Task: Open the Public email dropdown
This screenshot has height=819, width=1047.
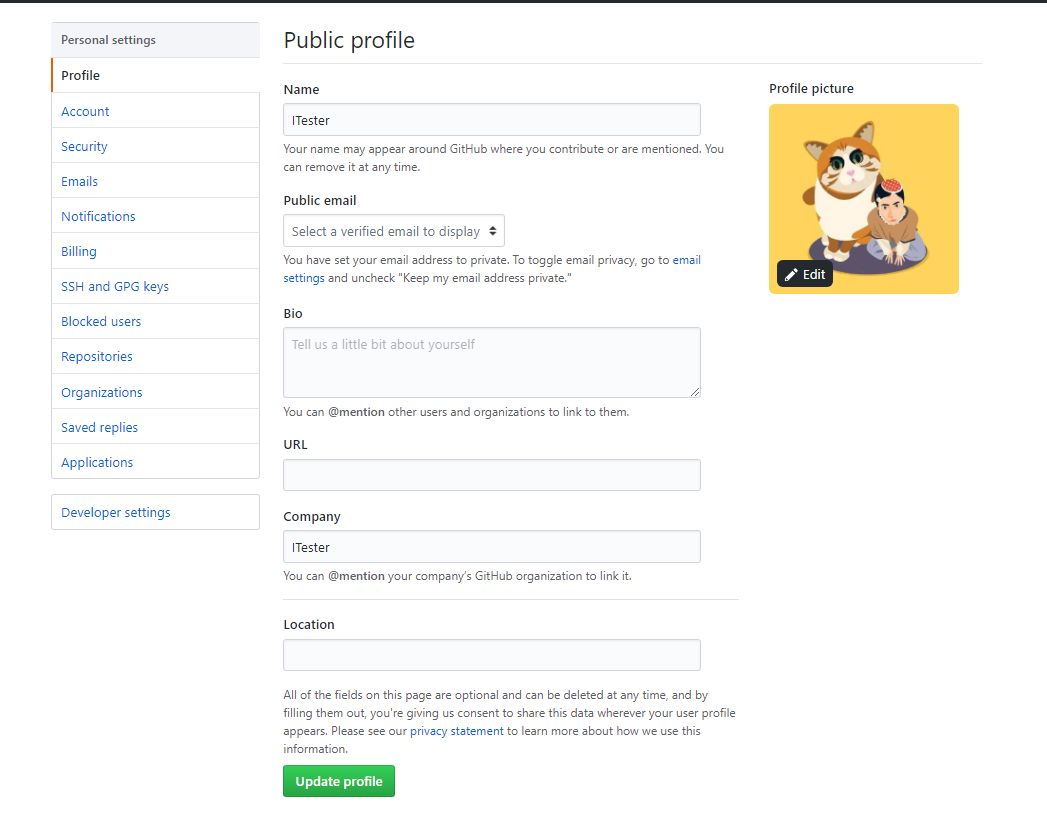Action: pyautogui.click(x=394, y=231)
